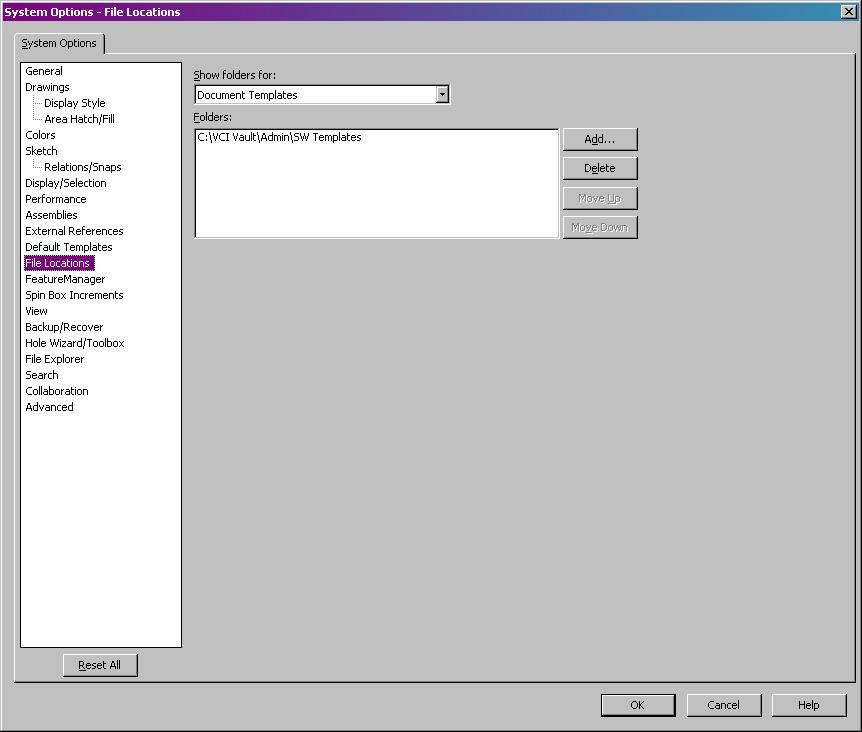Open the Search options page
862x732 pixels.
pyautogui.click(x=42, y=375)
